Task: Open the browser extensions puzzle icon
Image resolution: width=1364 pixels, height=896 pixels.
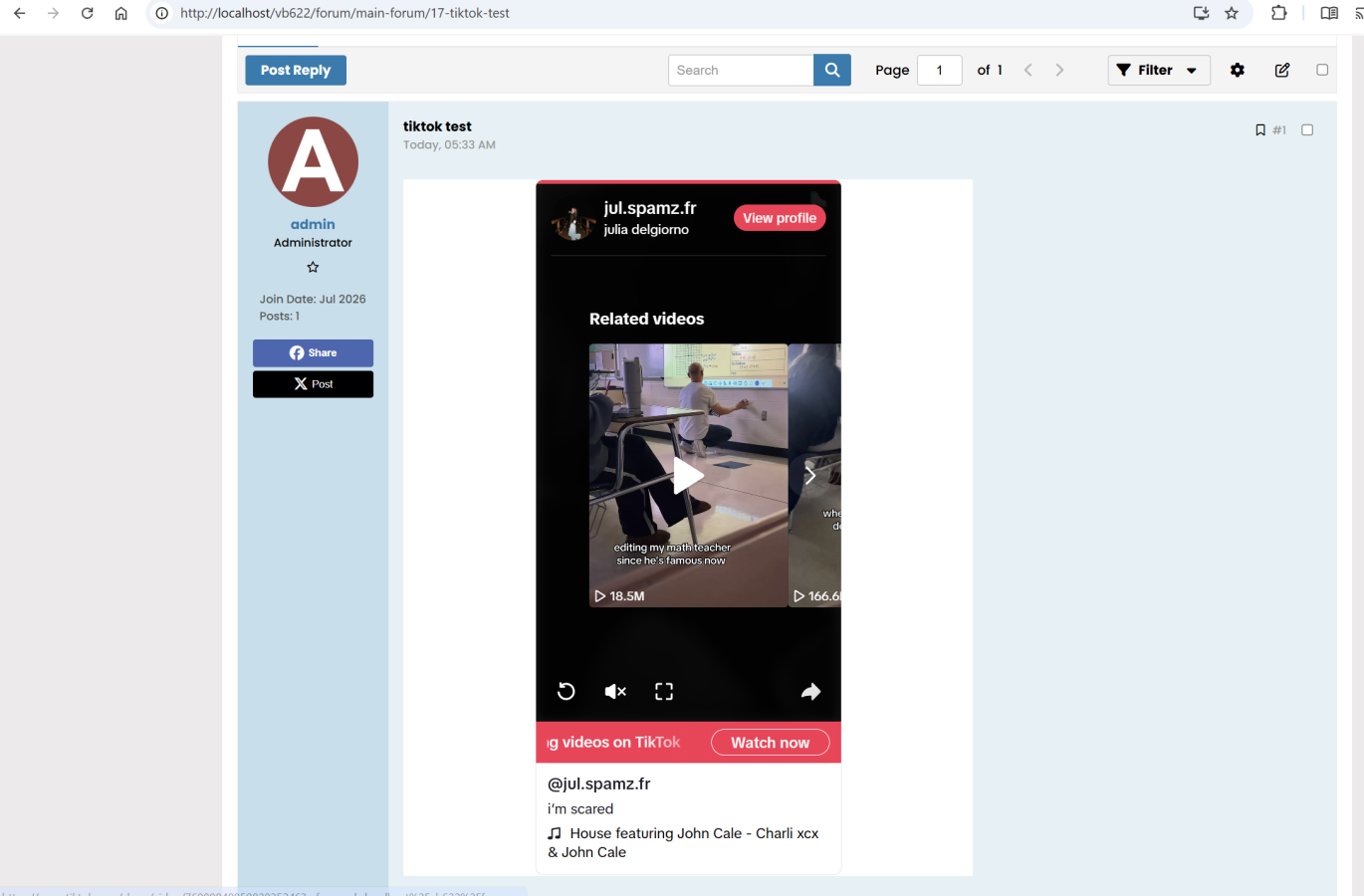Action: (1279, 13)
